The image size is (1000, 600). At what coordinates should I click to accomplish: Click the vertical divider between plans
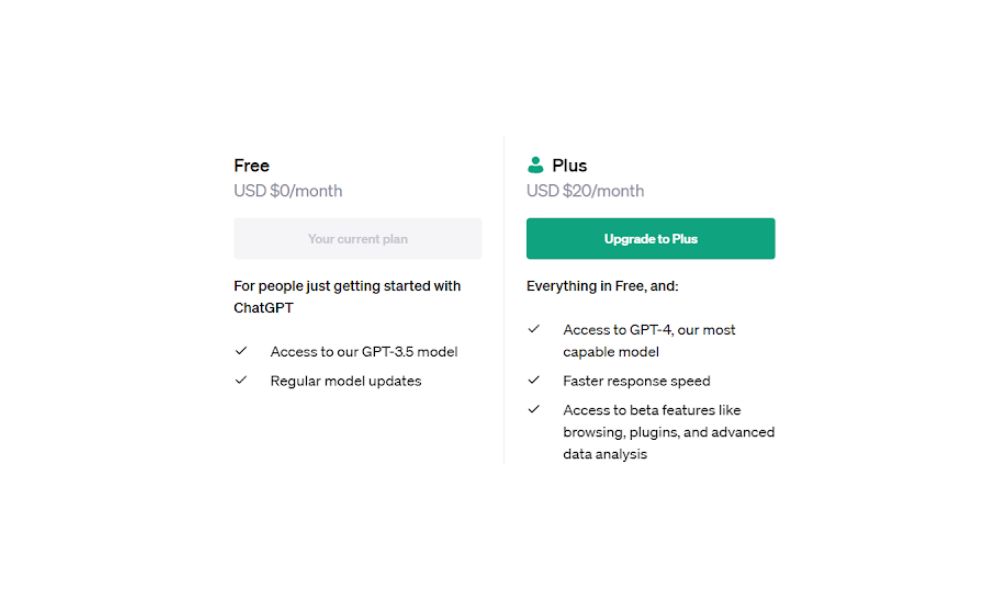pos(504,300)
